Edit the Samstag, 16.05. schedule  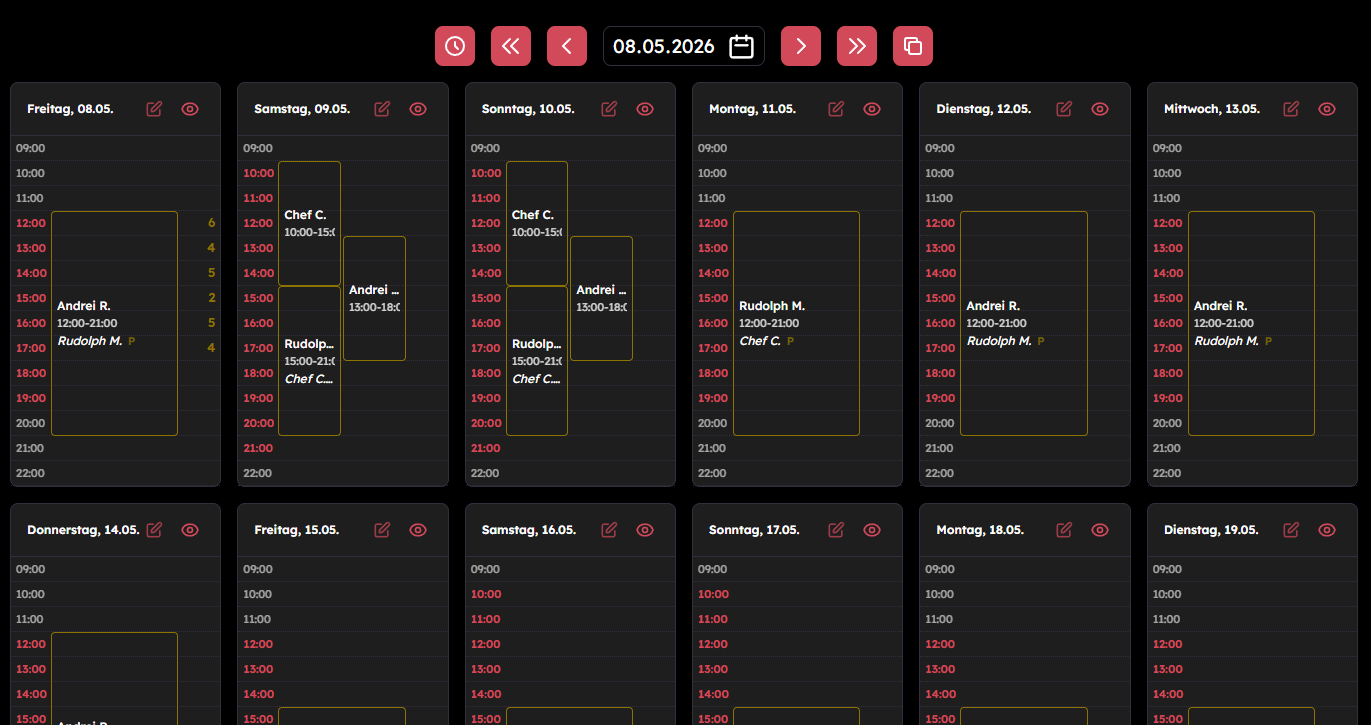click(609, 530)
